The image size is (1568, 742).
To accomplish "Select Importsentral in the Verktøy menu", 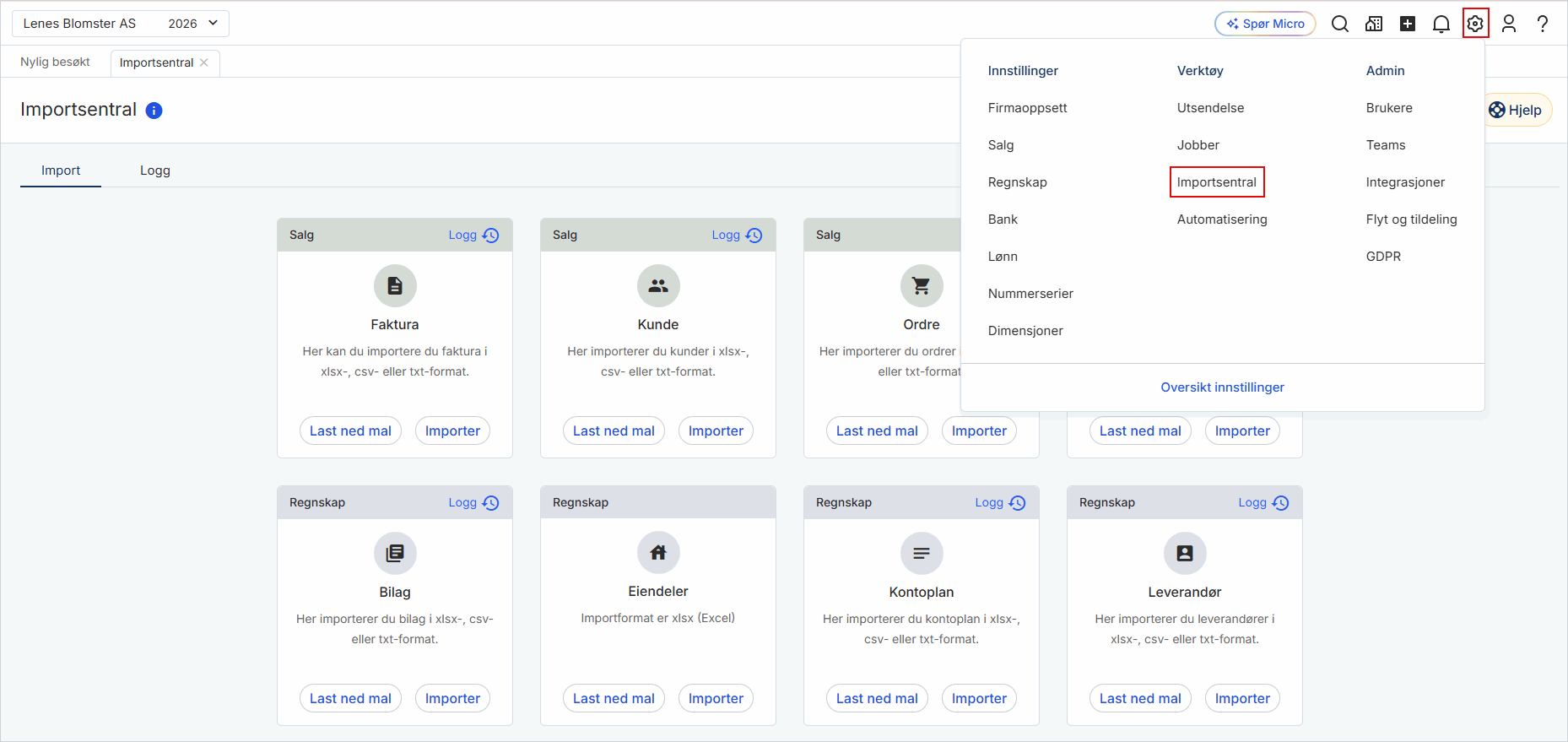I will click(1217, 182).
